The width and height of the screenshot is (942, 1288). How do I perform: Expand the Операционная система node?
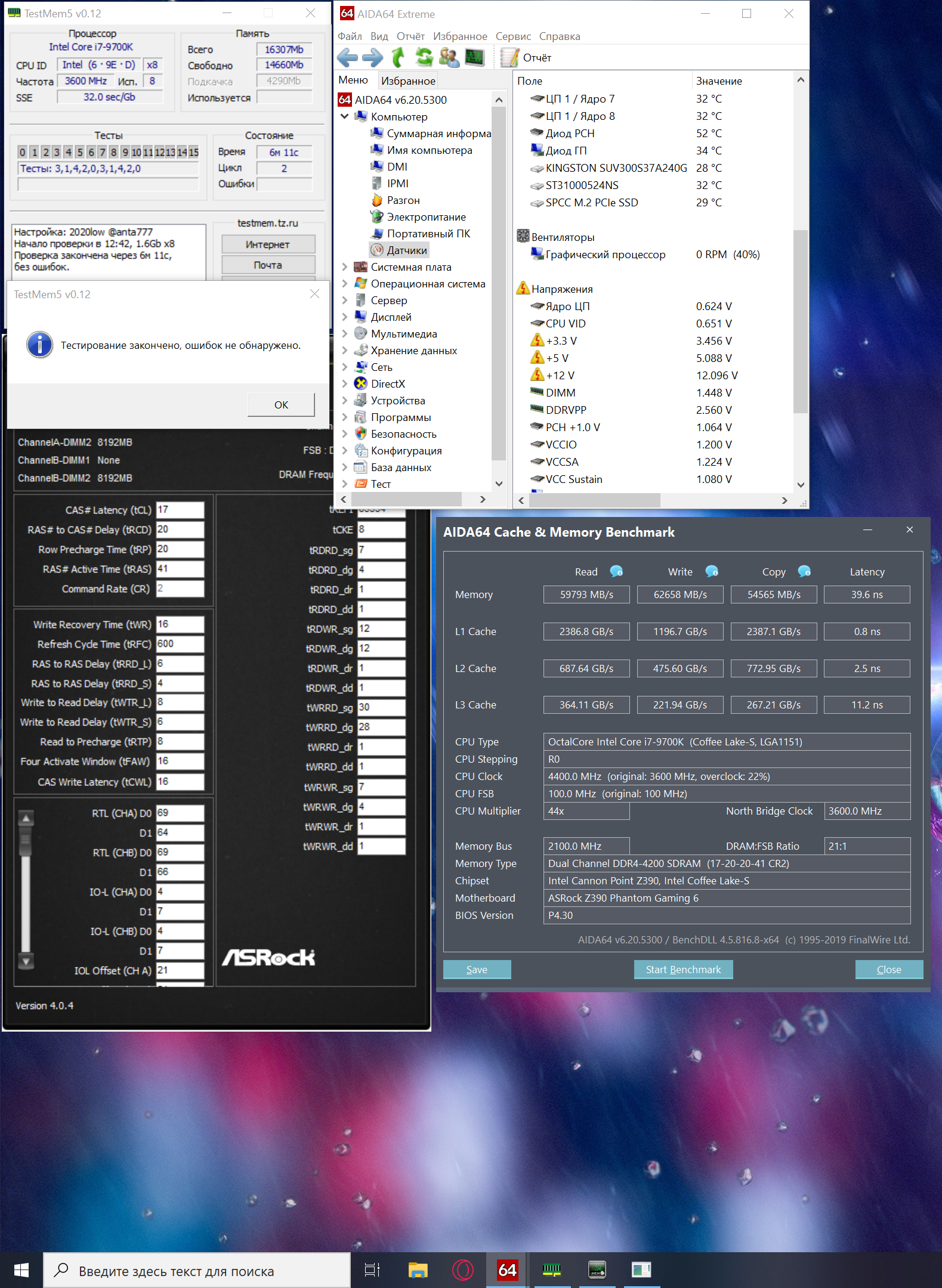pos(345,283)
